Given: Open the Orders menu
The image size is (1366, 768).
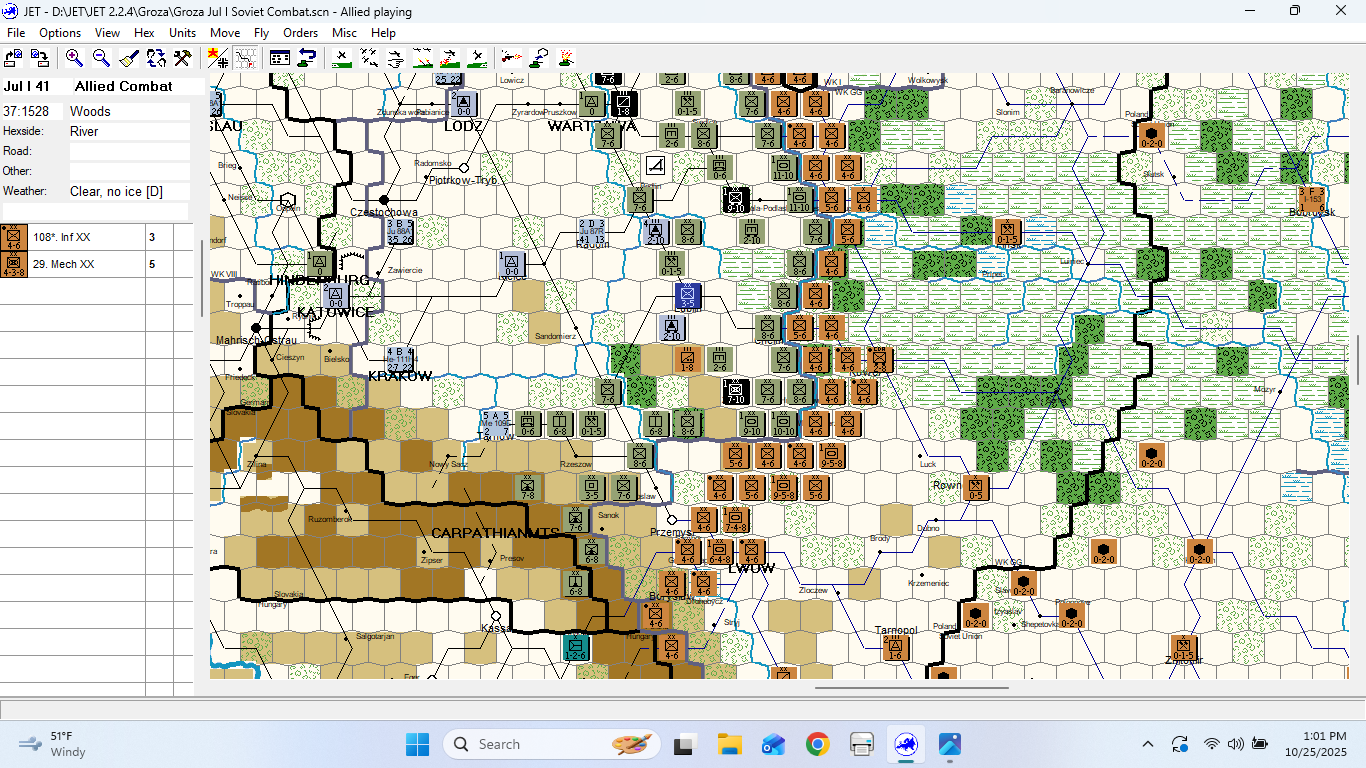Looking at the screenshot, I should (300, 33).
